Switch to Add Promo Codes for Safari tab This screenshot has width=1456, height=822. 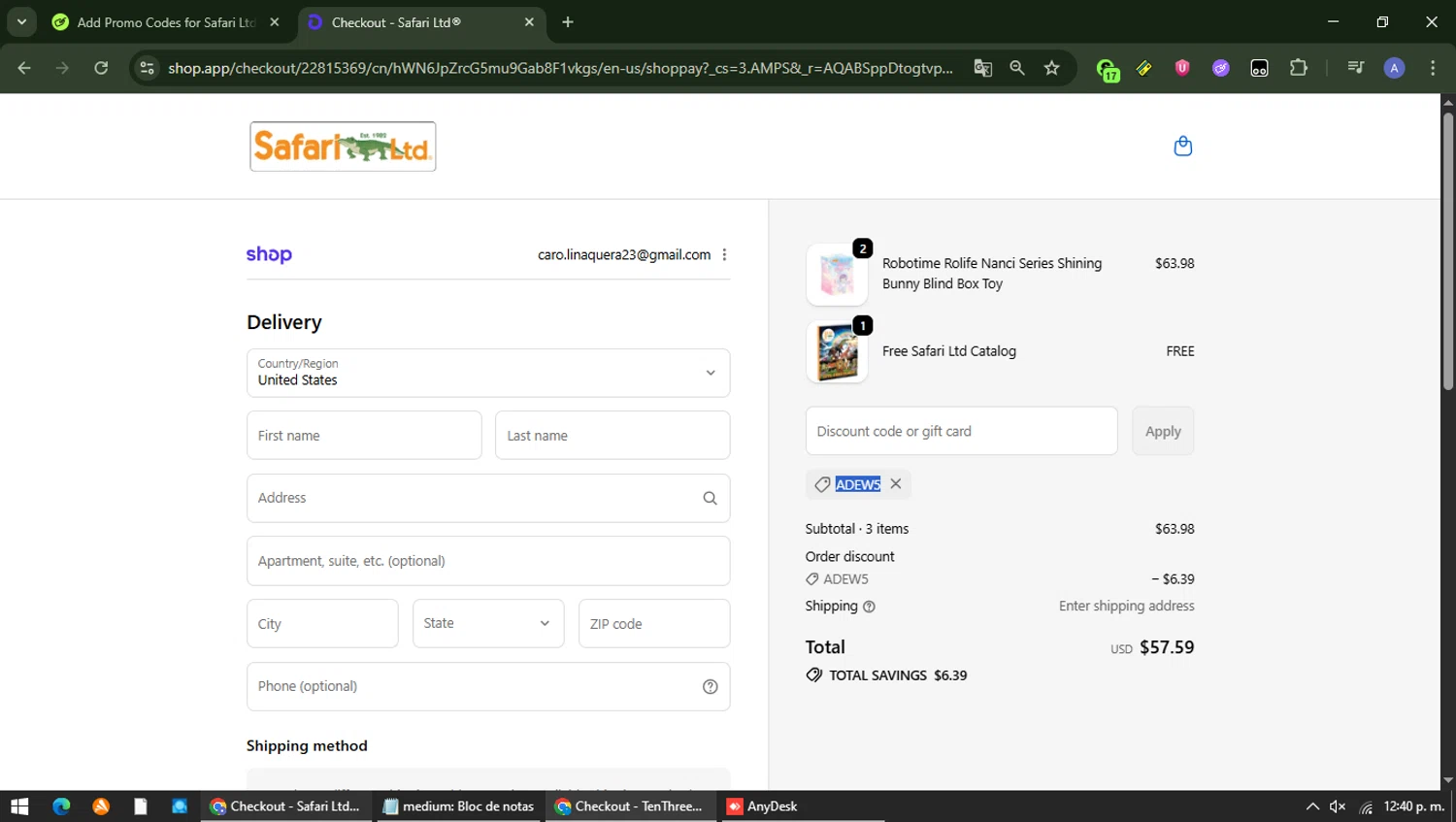pyautogui.click(x=165, y=22)
